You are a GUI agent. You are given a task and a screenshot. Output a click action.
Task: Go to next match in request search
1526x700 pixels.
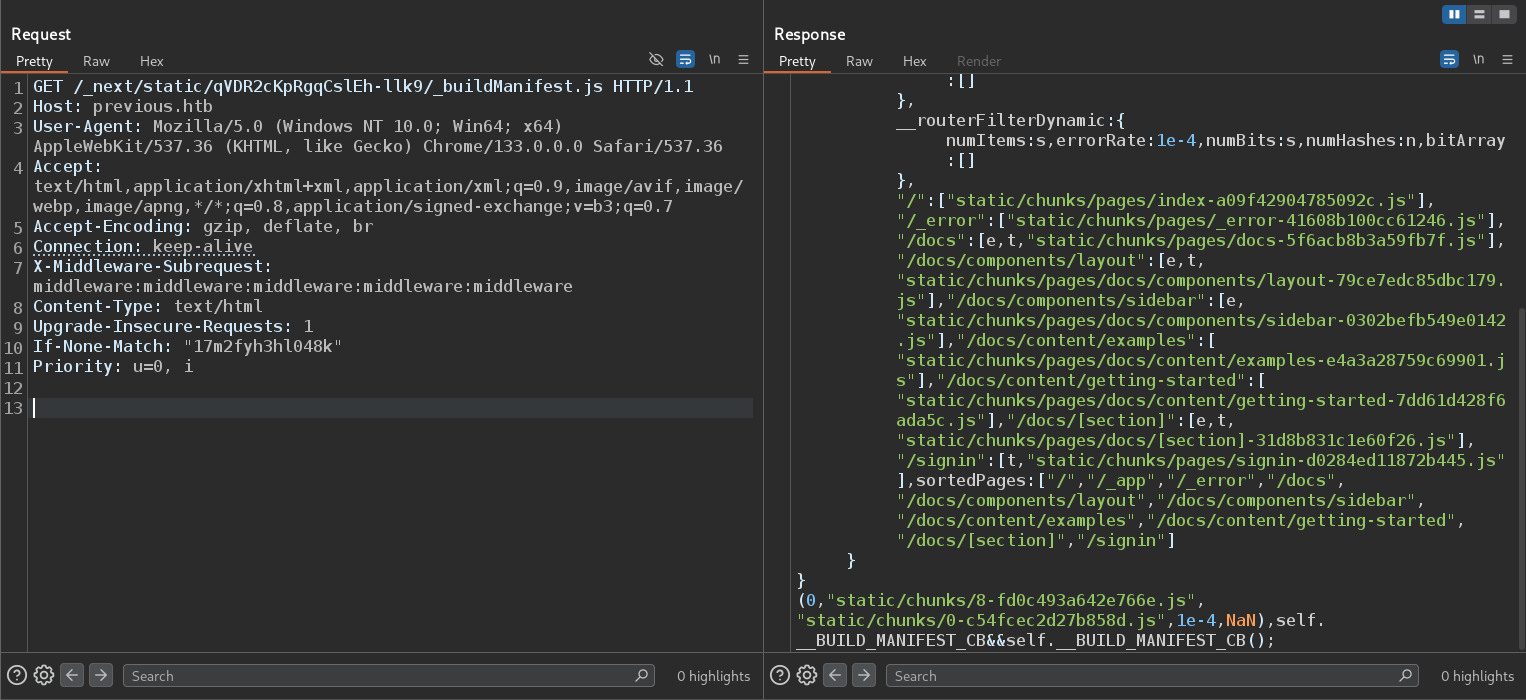[x=100, y=675]
